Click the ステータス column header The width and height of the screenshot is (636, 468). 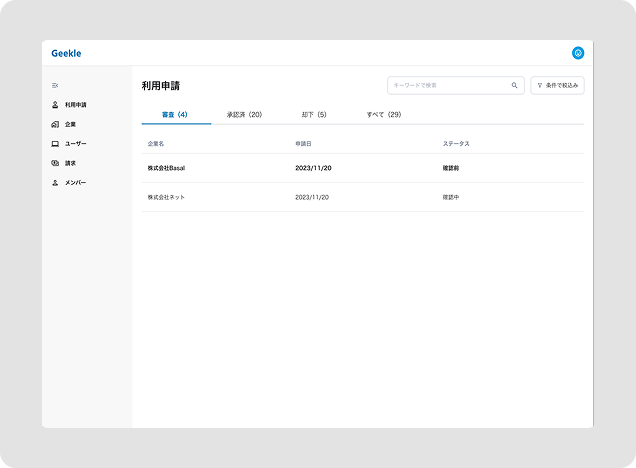(456, 144)
